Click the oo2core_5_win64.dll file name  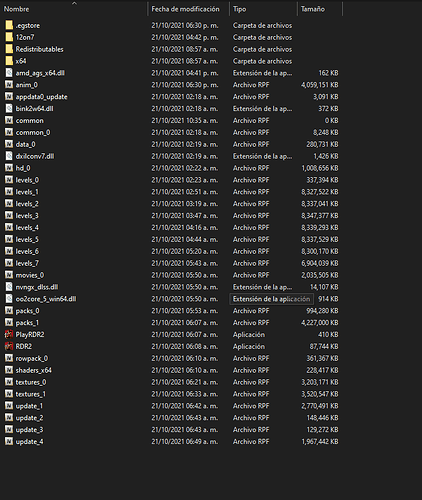tap(46, 299)
